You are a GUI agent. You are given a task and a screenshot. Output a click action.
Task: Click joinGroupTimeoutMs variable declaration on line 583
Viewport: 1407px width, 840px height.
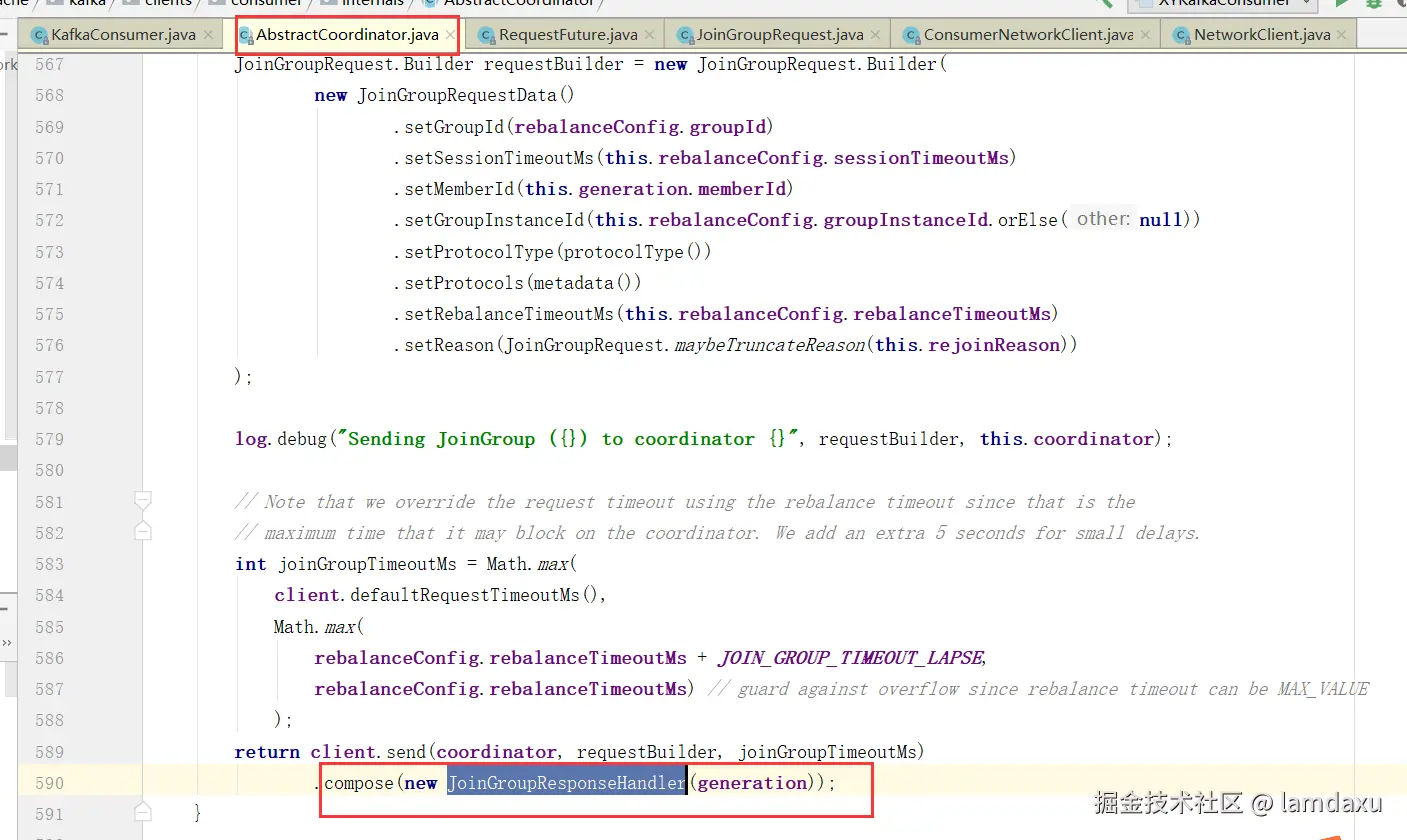pyautogui.click(x=367, y=564)
